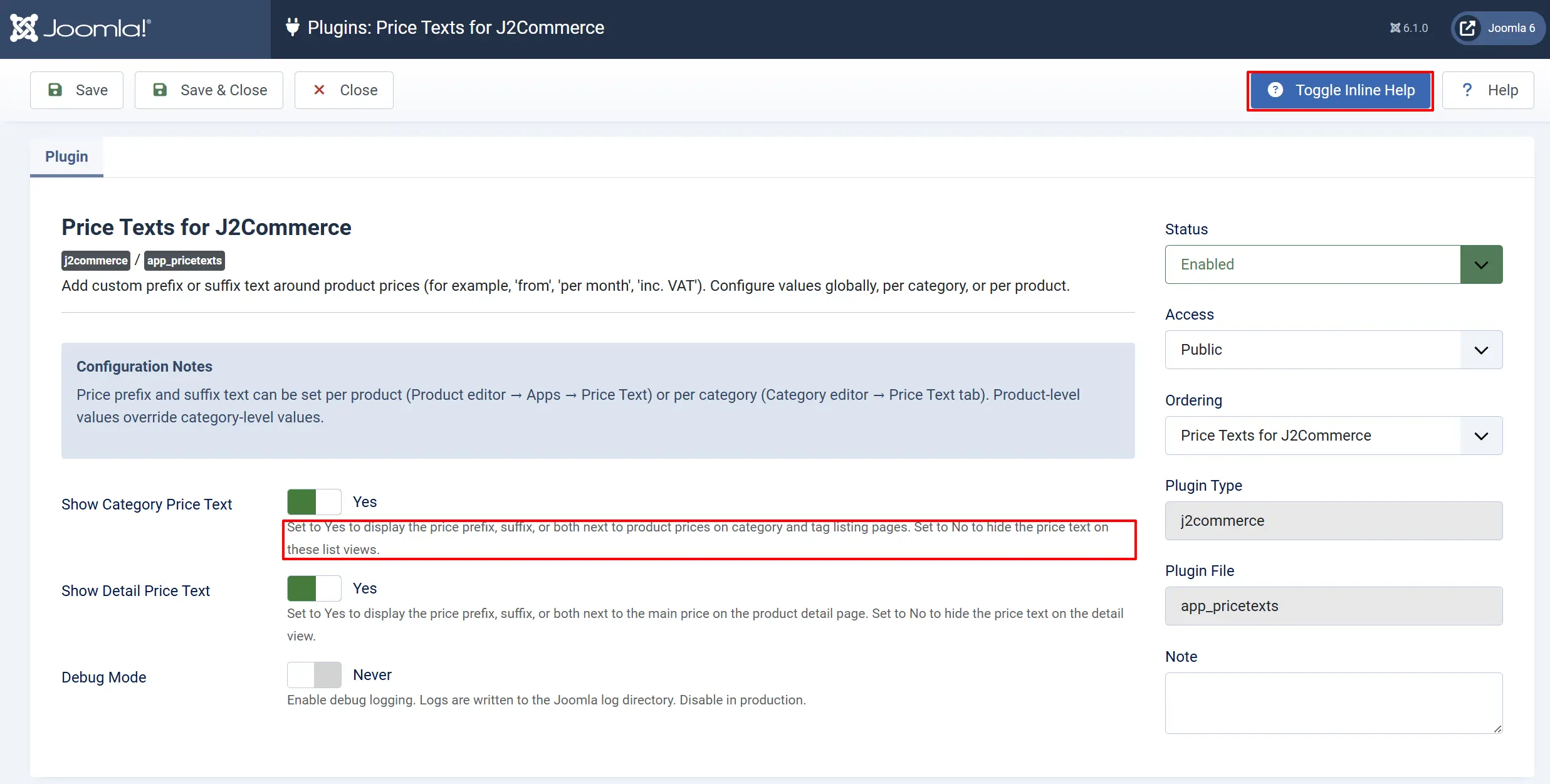This screenshot has height=784, width=1550.
Task: Click the plug icon beside Plugins title
Action: 292,28
